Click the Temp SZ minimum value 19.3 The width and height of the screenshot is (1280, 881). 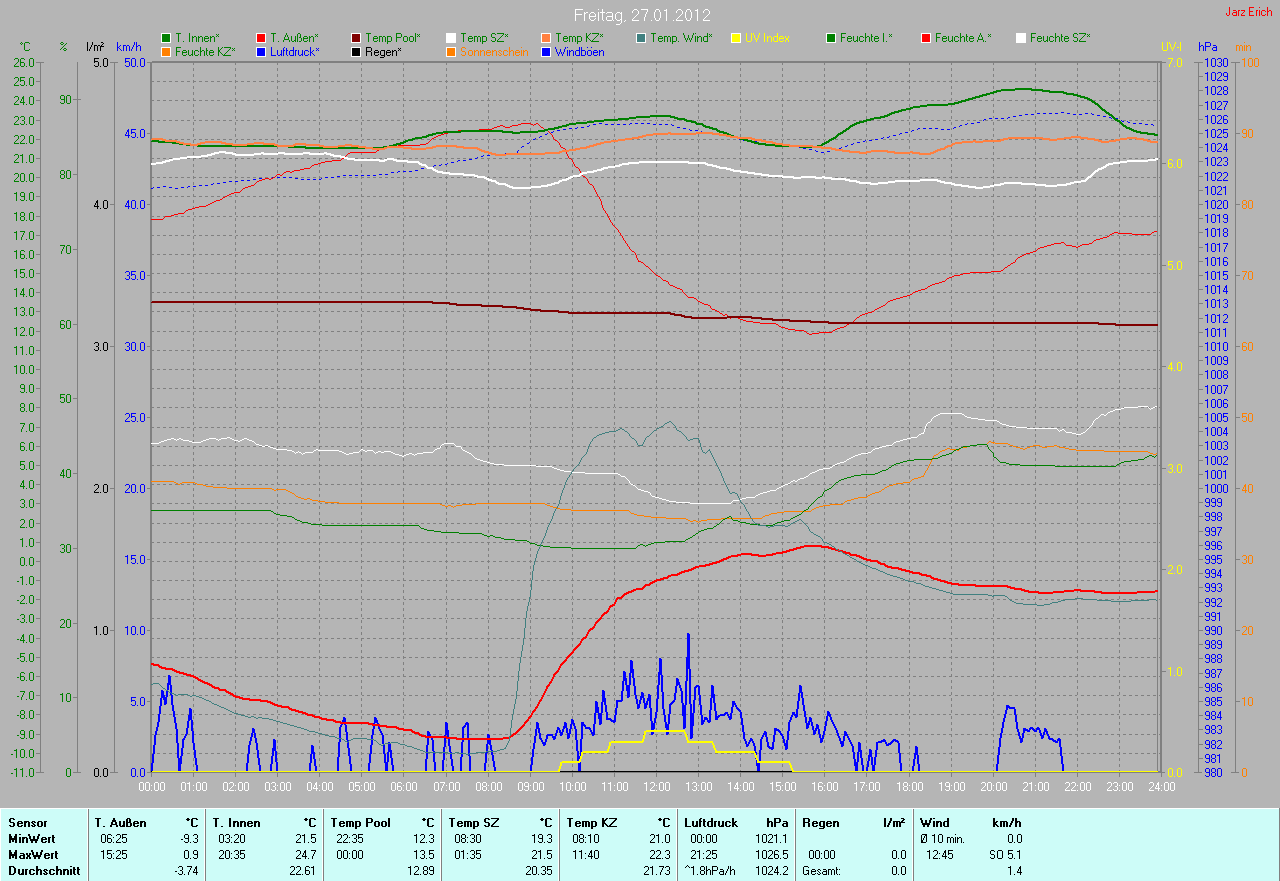click(540, 839)
